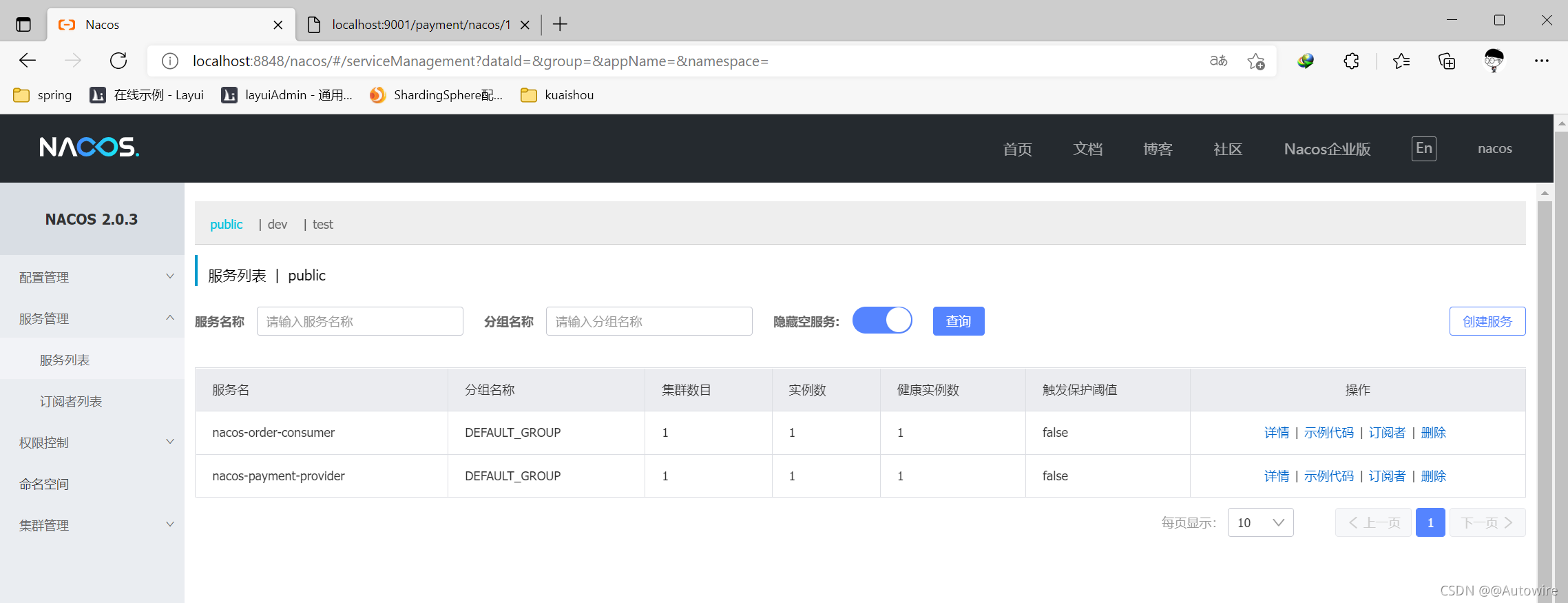This screenshot has width=1568, height=603.
Task: Switch to the dev namespace tab
Action: pos(278,224)
